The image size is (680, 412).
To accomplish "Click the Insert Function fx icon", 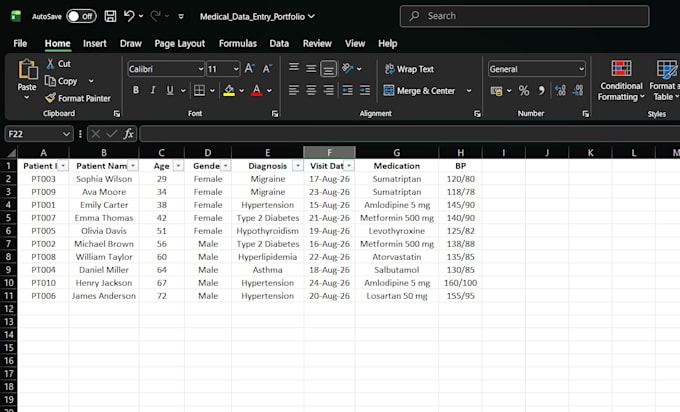I will point(128,134).
